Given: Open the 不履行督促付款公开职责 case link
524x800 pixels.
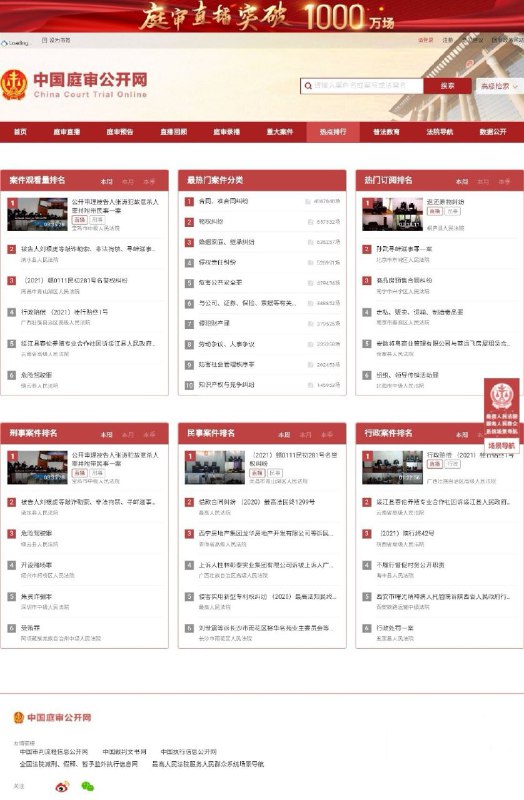Looking at the screenshot, I should pyautogui.click(x=410, y=565).
